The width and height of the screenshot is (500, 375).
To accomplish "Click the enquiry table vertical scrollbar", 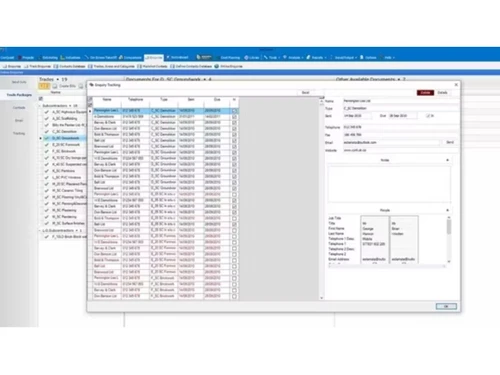I will pyautogui.click(x=322, y=199).
